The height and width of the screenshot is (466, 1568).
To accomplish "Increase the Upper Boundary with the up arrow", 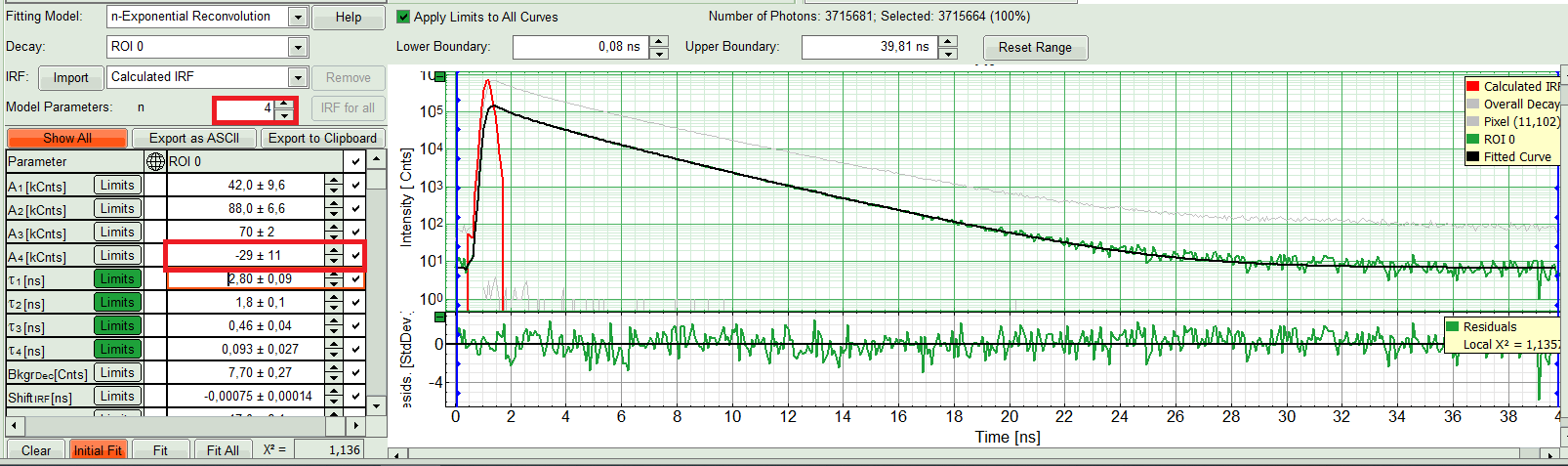I will [948, 41].
